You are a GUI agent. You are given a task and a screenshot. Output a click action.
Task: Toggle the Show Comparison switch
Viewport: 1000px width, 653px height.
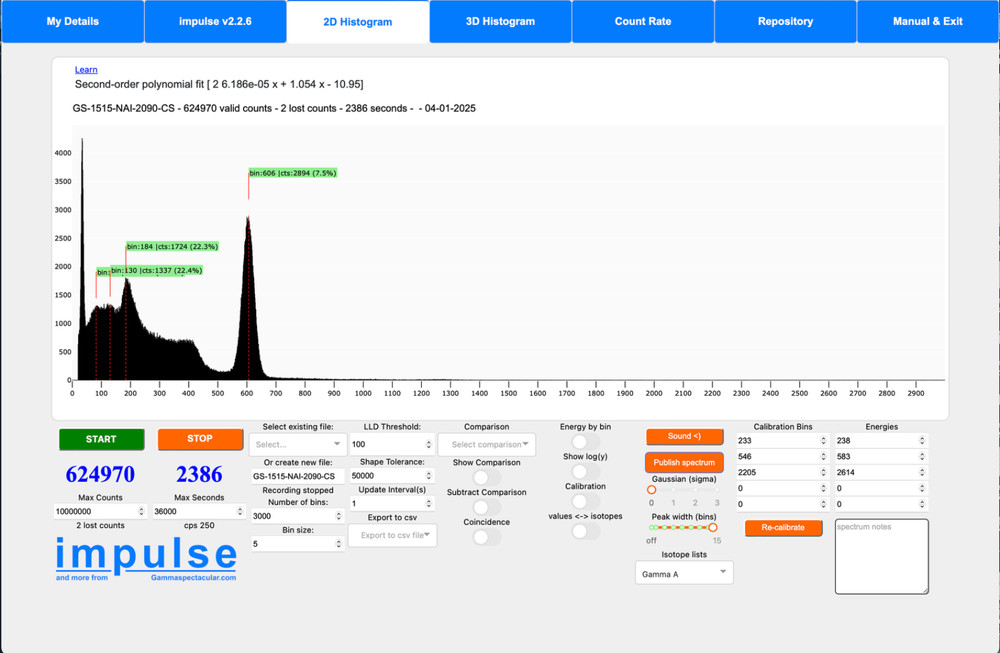click(x=486, y=478)
